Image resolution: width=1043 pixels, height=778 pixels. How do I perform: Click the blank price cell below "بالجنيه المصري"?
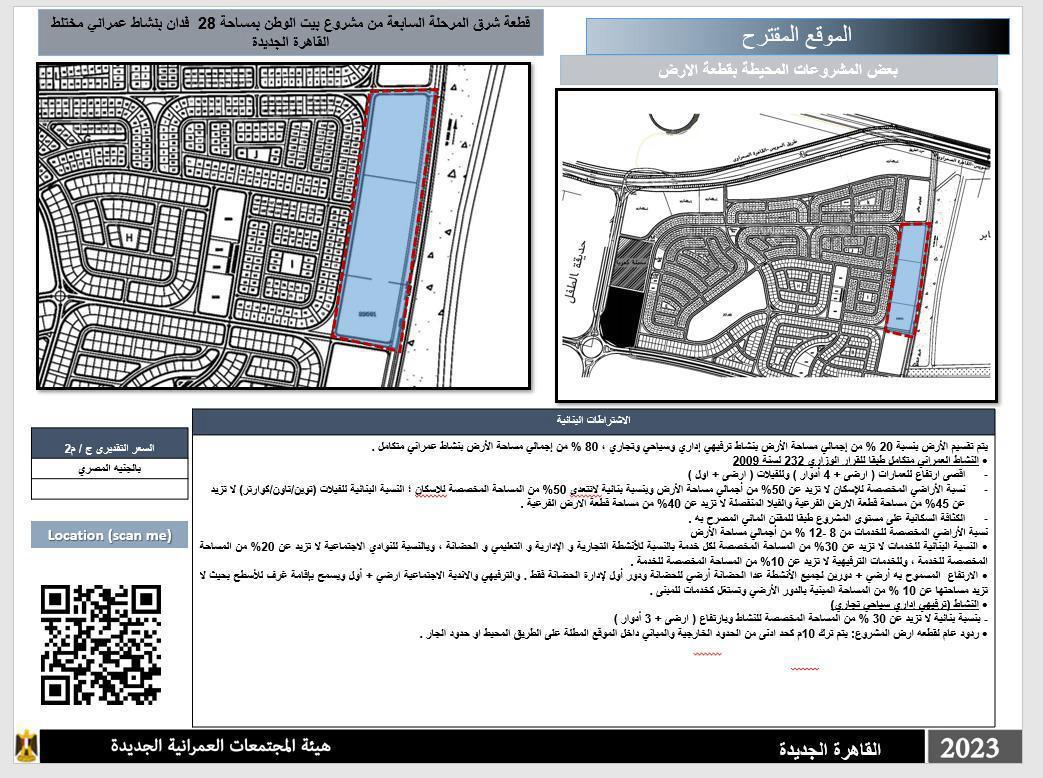point(110,489)
